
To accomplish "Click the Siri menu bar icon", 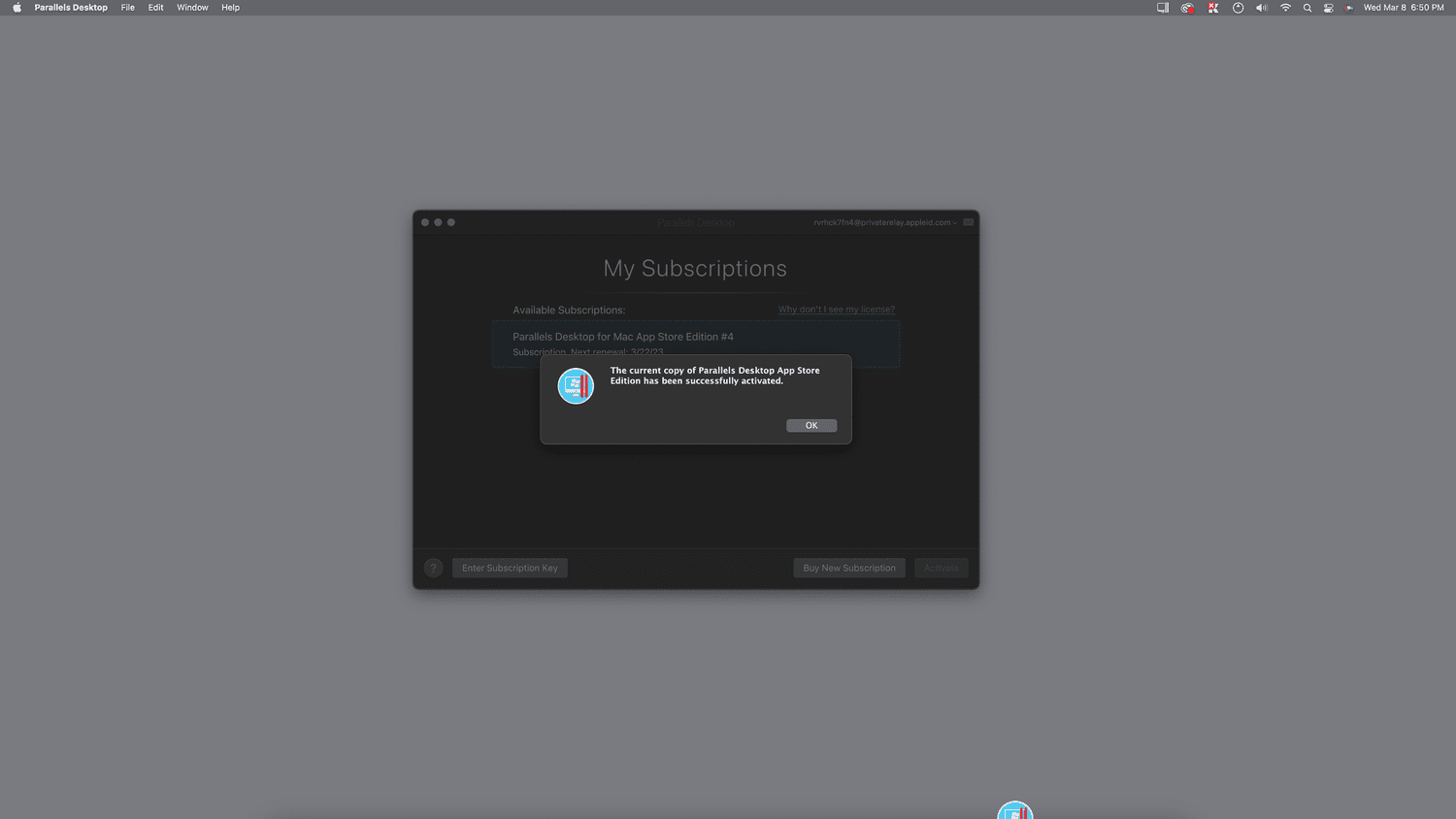I will click(x=1349, y=8).
